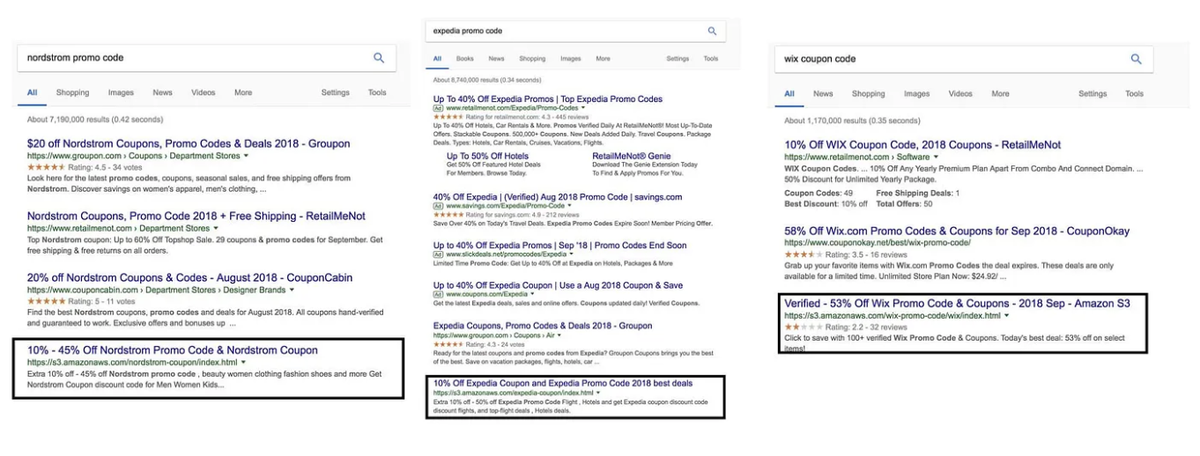Open Images tab in nordstrom results

[121, 93]
